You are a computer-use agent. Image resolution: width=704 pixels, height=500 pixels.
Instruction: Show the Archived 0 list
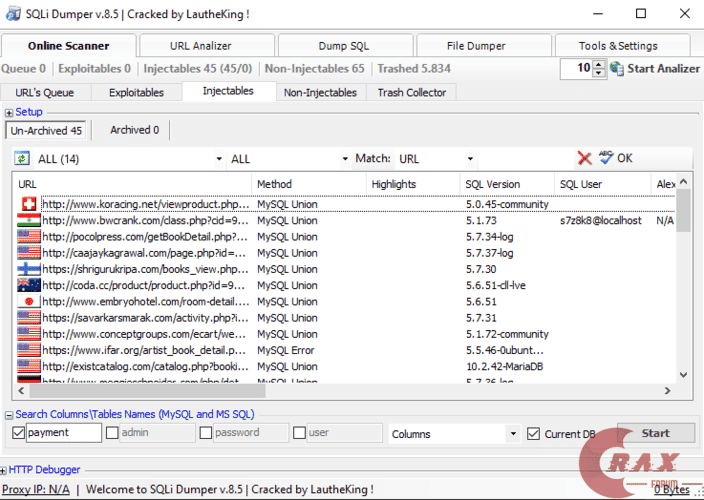[135, 130]
